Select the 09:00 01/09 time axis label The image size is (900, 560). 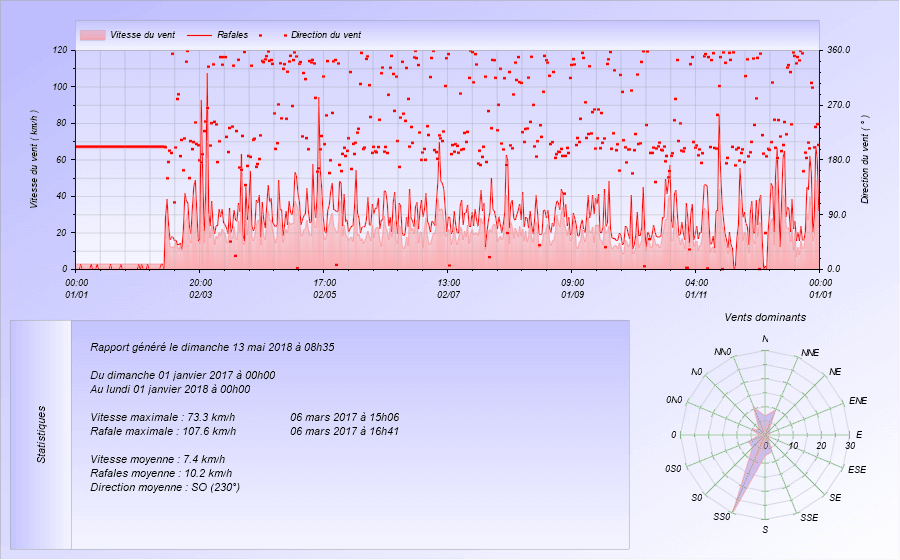tap(572, 288)
